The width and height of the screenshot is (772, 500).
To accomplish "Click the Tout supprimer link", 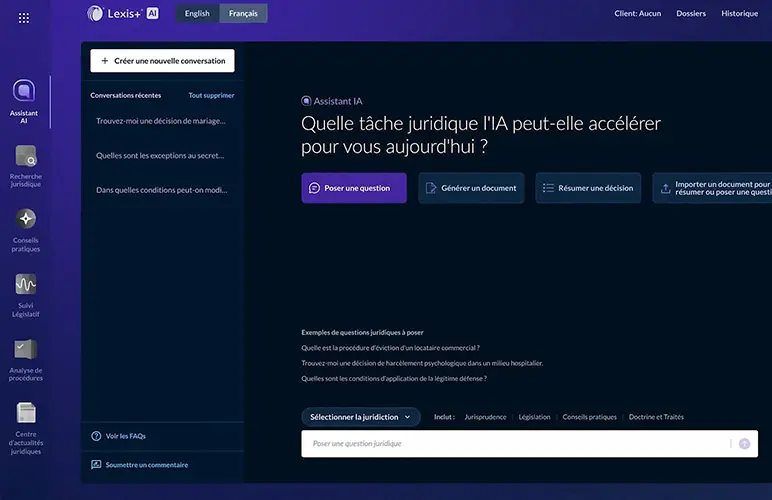I will (x=211, y=96).
